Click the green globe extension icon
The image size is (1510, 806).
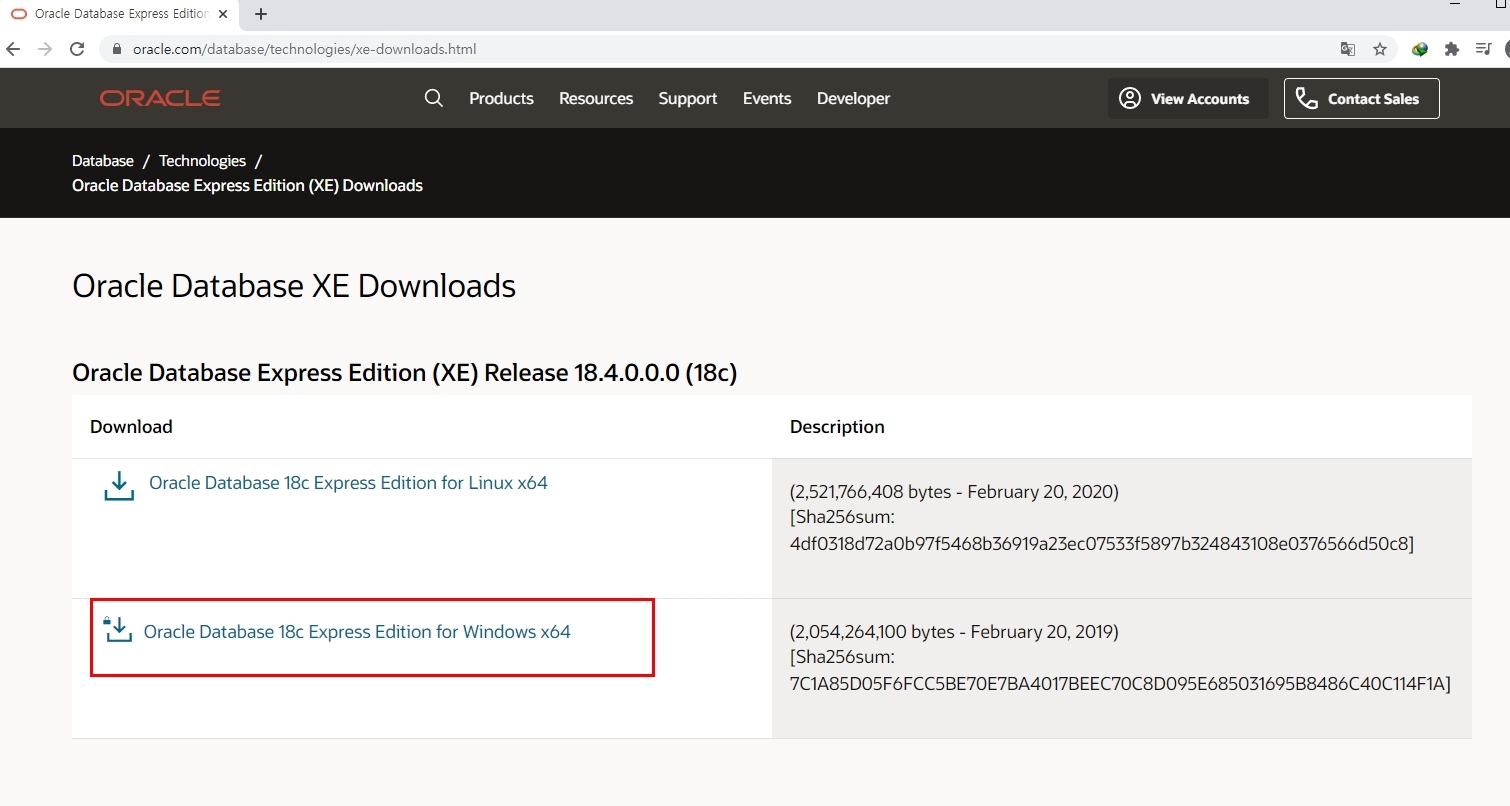(1420, 49)
